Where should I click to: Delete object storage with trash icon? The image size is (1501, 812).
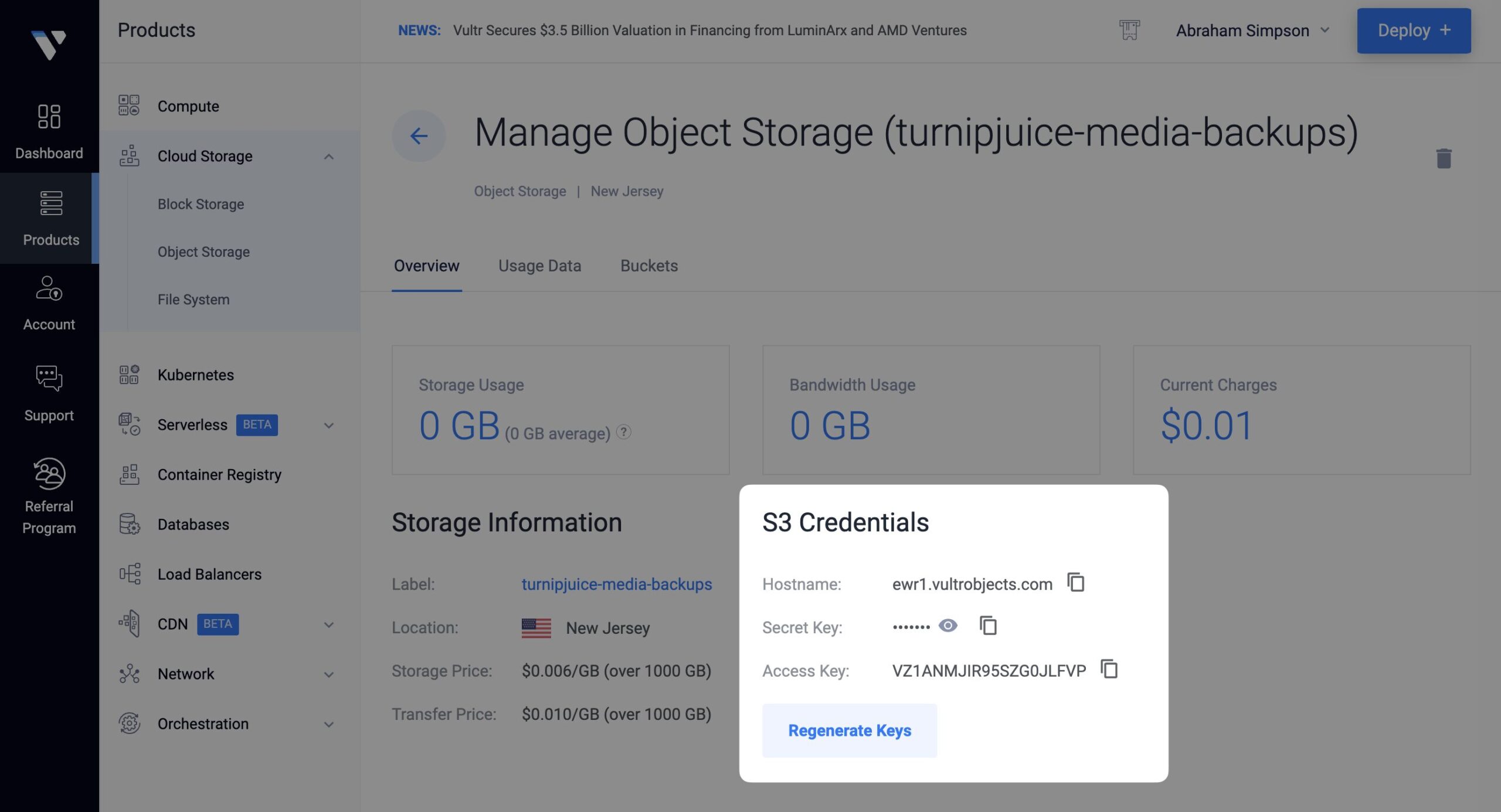(1444, 158)
